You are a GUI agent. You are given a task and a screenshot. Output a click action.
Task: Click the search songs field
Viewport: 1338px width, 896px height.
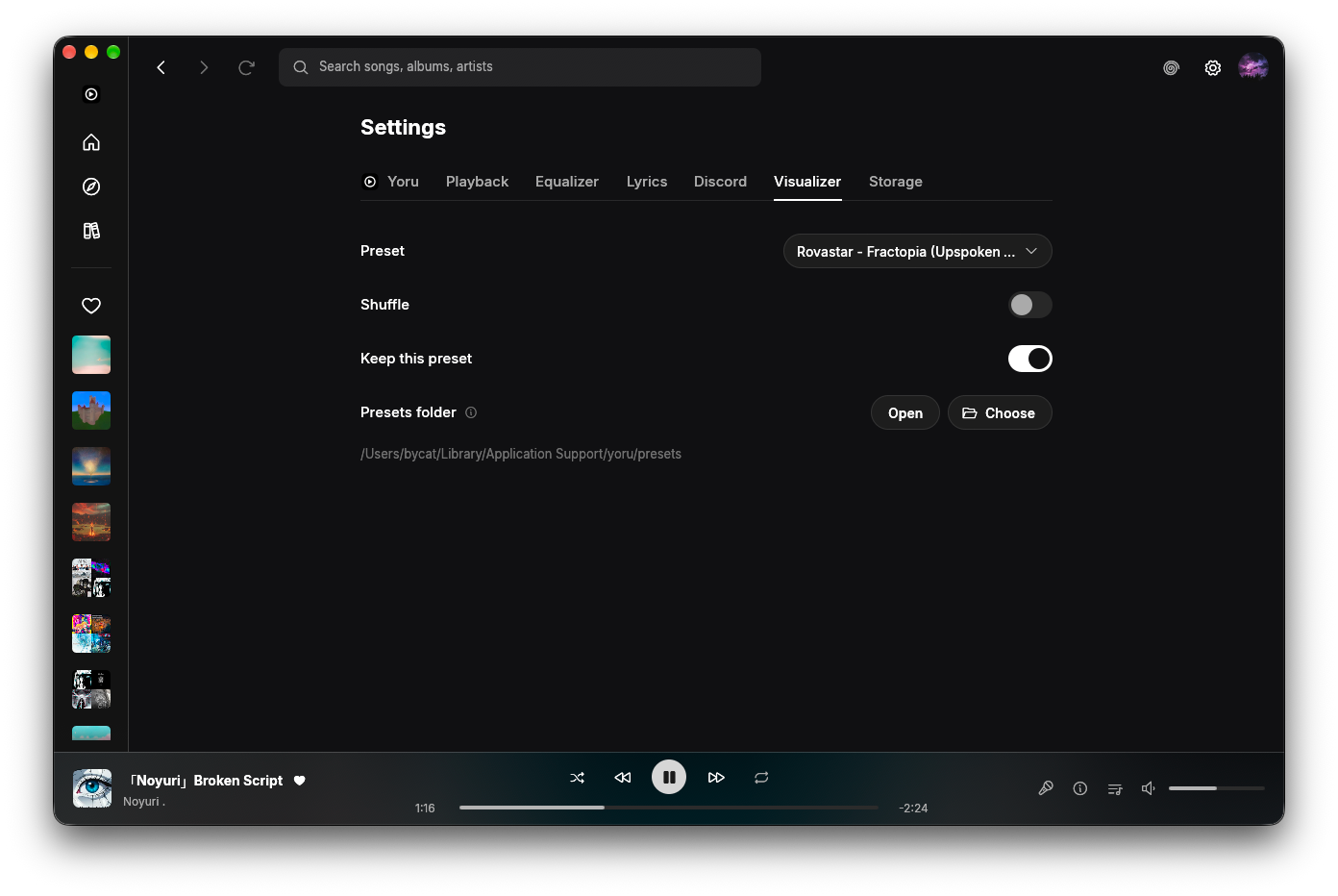tap(520, 67)
